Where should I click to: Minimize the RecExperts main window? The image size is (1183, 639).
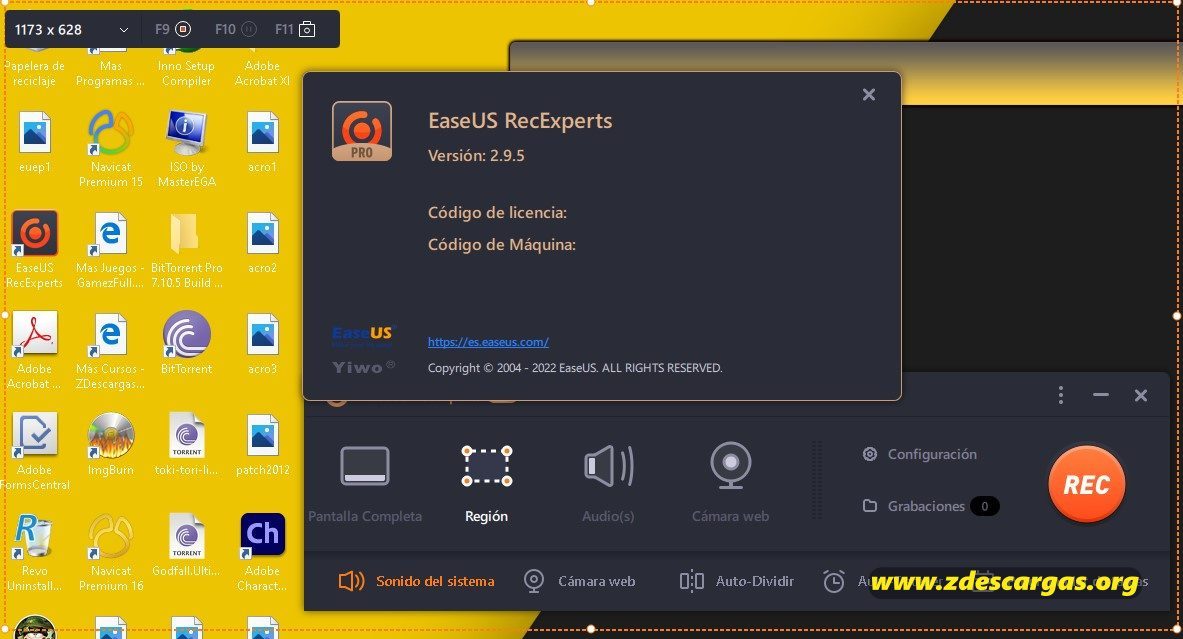coord(1101,395)
